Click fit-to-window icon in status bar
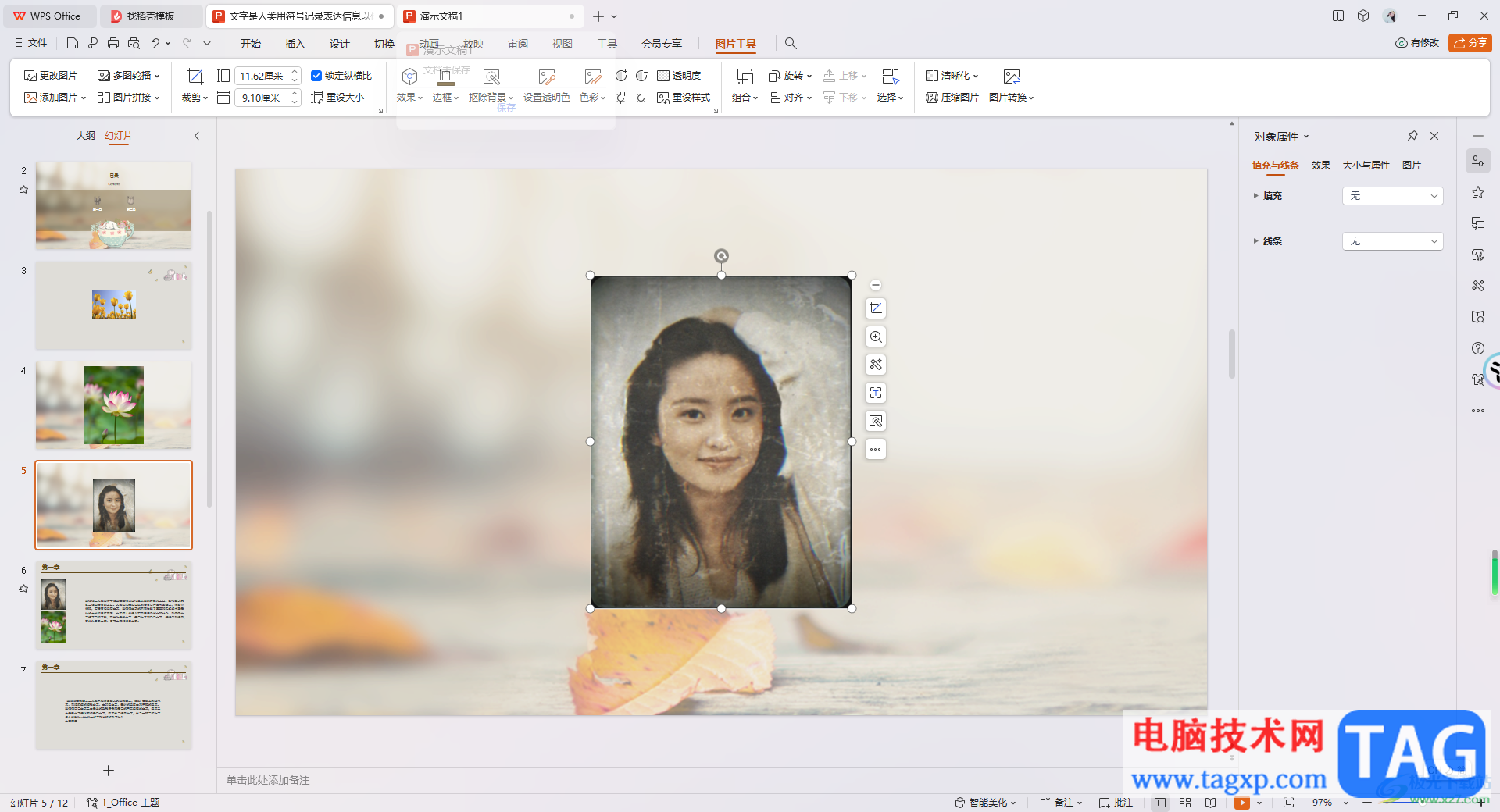 (1288, 803)
